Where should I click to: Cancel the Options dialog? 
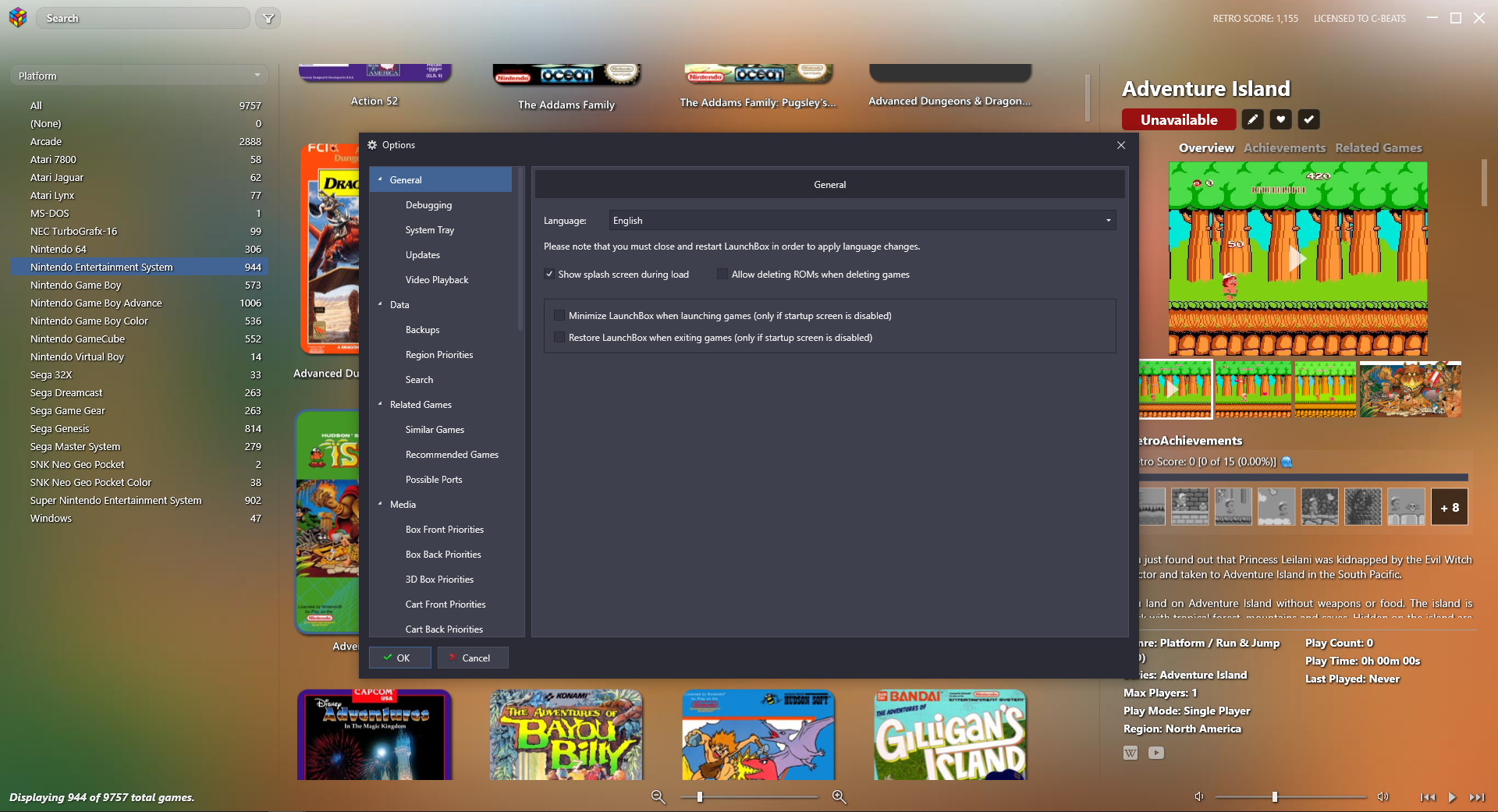(473, 658)
